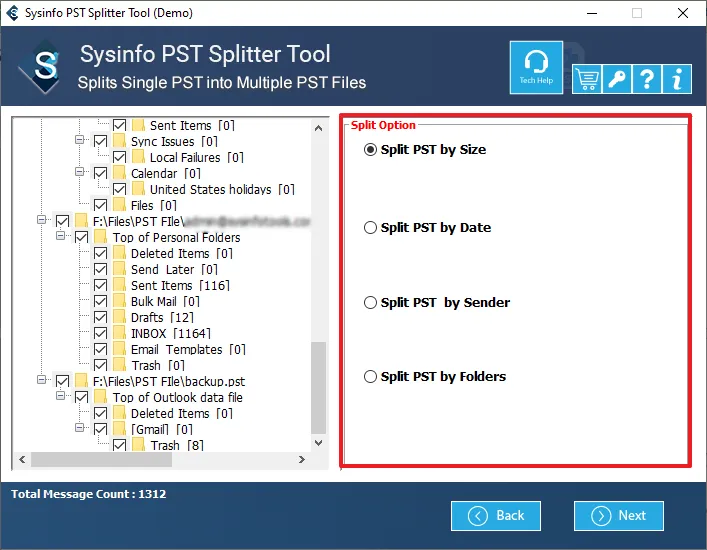Screen dimensions: 707x550
Task: Select Split PST by Date option
Action: pos(370,228)
